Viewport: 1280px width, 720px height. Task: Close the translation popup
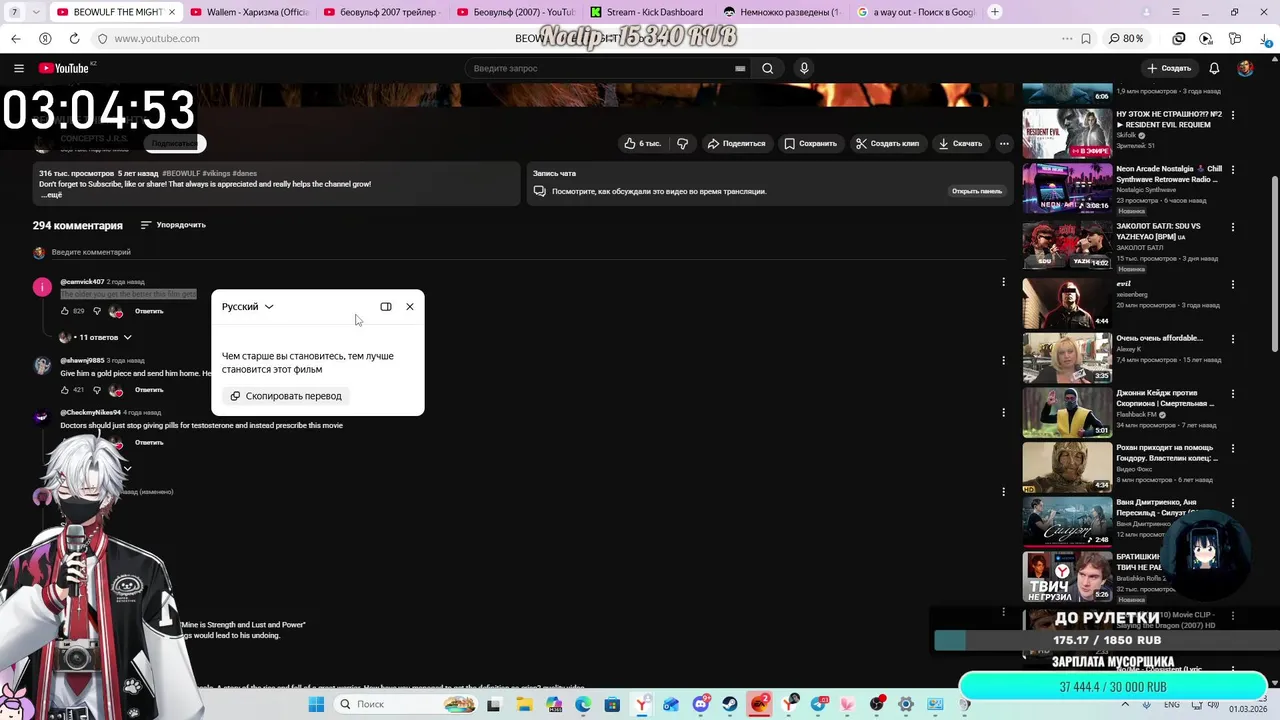[410, 307]
